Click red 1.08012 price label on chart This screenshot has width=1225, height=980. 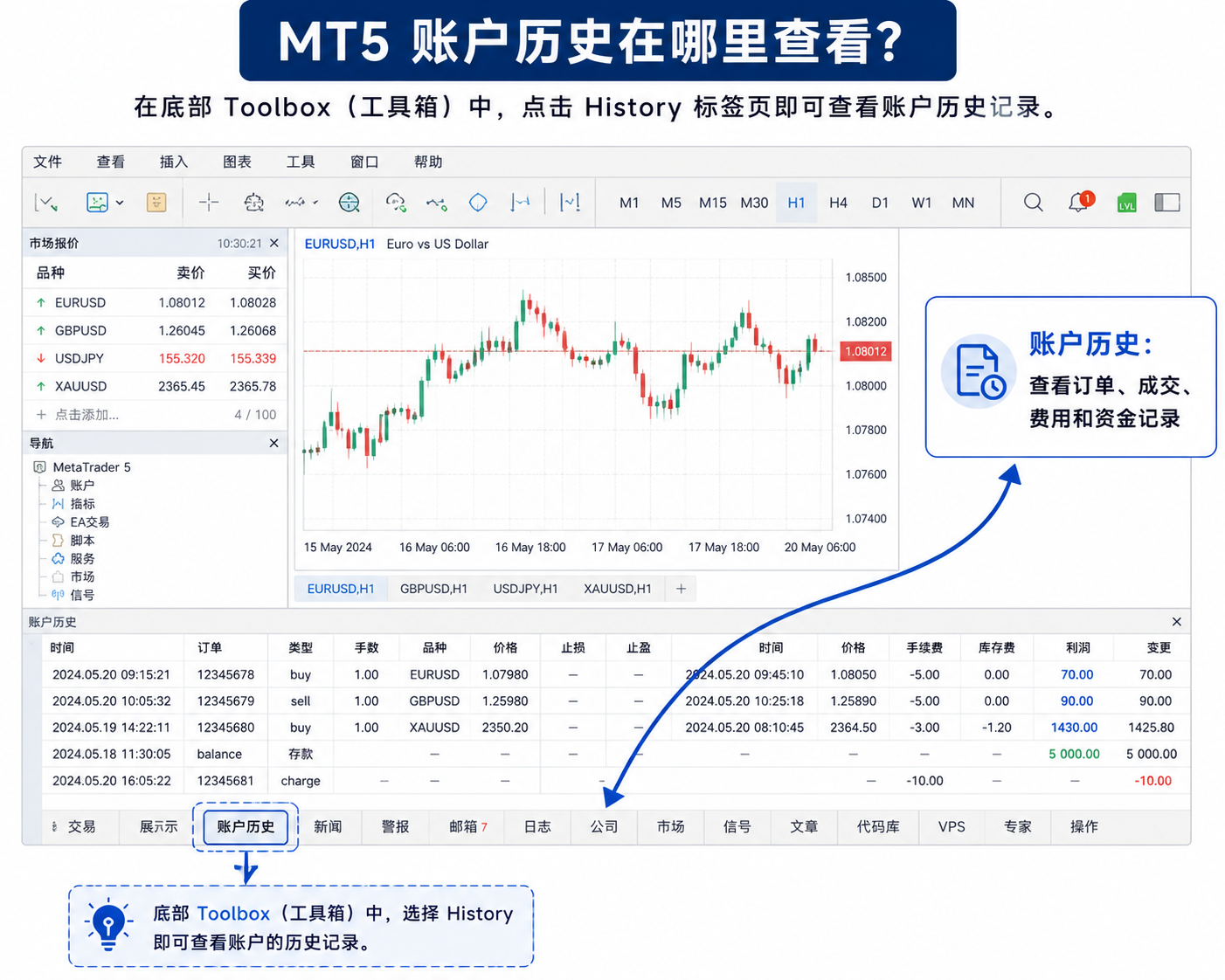coord(865,351)
